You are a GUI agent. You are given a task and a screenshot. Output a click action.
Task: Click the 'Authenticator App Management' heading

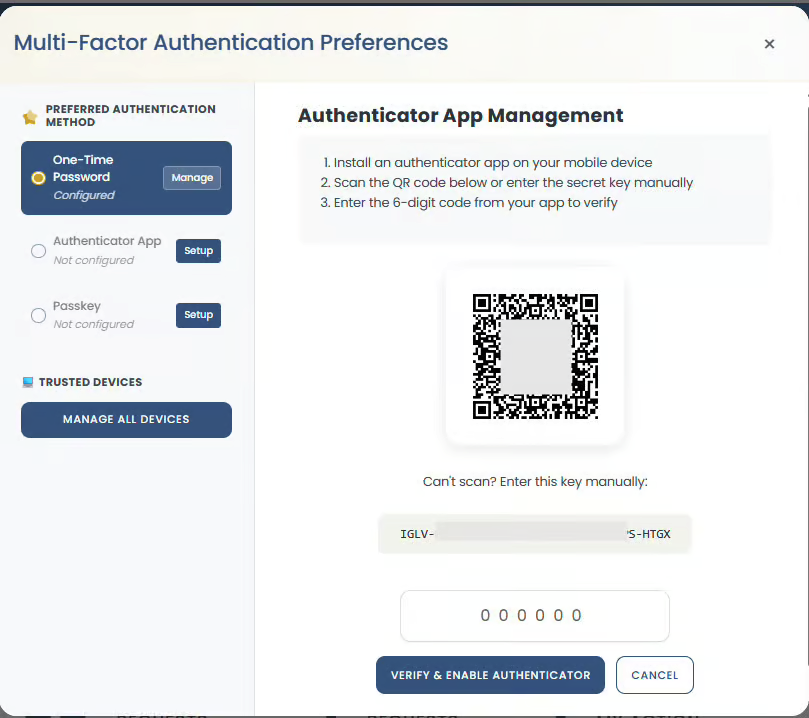[x=460, y=116]
